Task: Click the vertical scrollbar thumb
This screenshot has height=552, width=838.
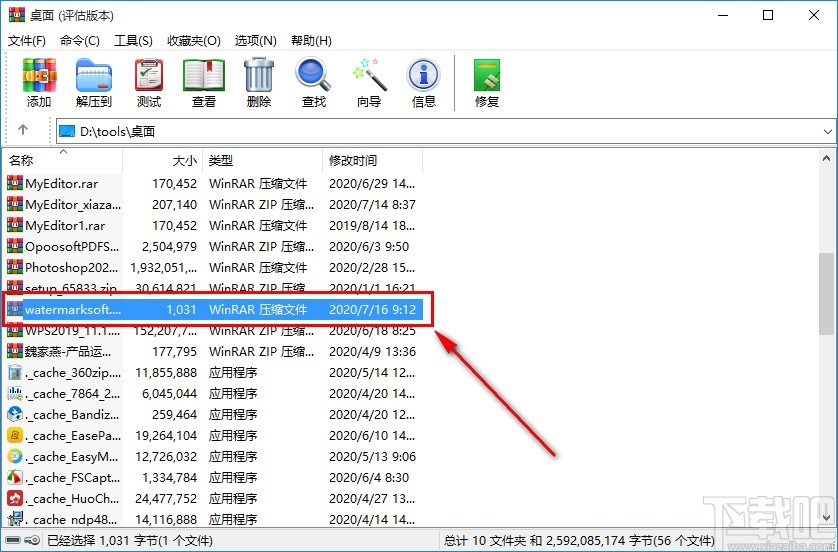Action: click(x=827, y=294)
